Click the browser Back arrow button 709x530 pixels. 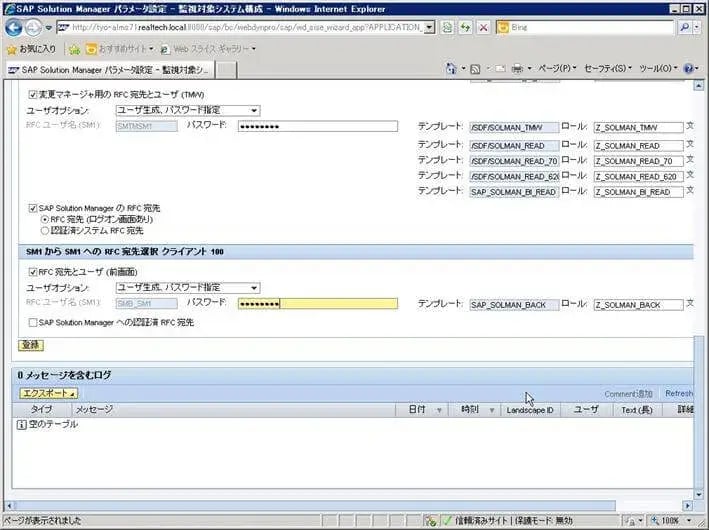click(x=14, y=28)
